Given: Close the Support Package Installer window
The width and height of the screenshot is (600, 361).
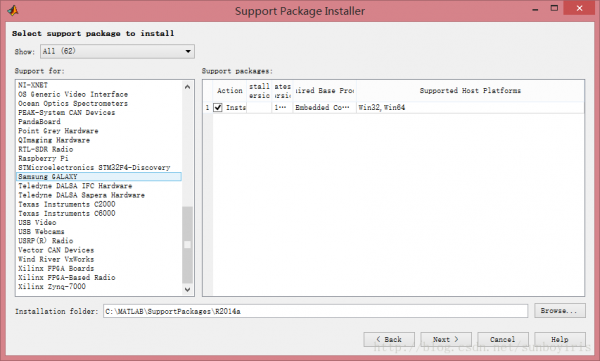Looking at the screenshot, I should (x=579, y=8).
